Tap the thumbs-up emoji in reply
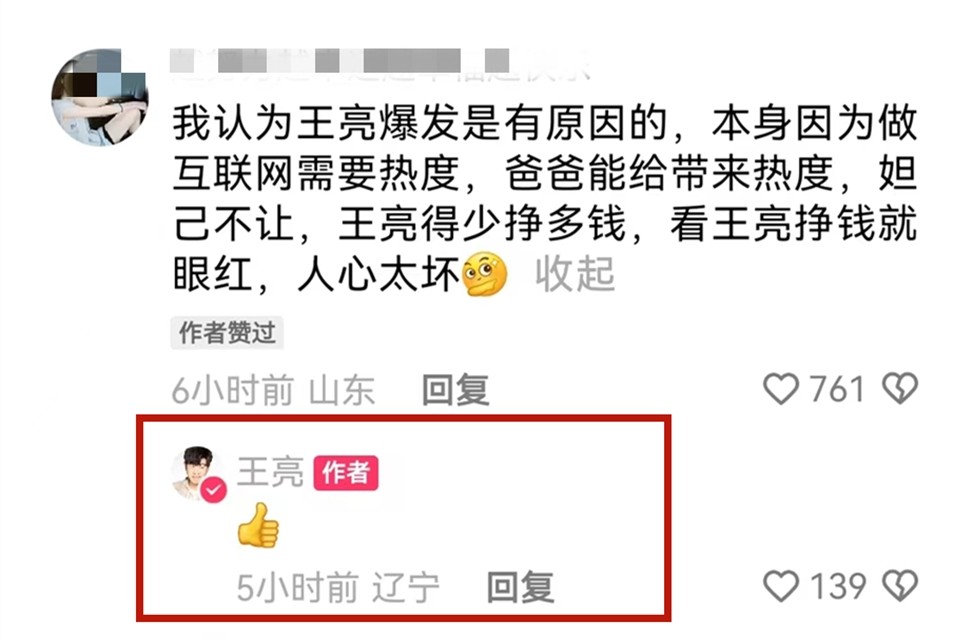 [x=258, y=525]
